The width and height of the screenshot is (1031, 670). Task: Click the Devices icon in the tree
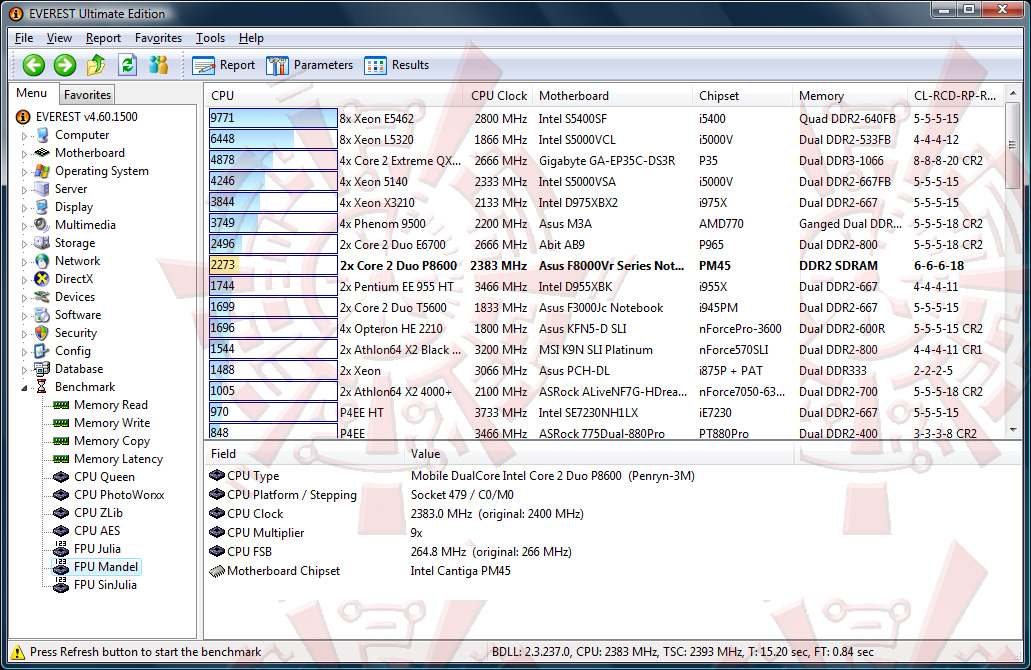43,297
